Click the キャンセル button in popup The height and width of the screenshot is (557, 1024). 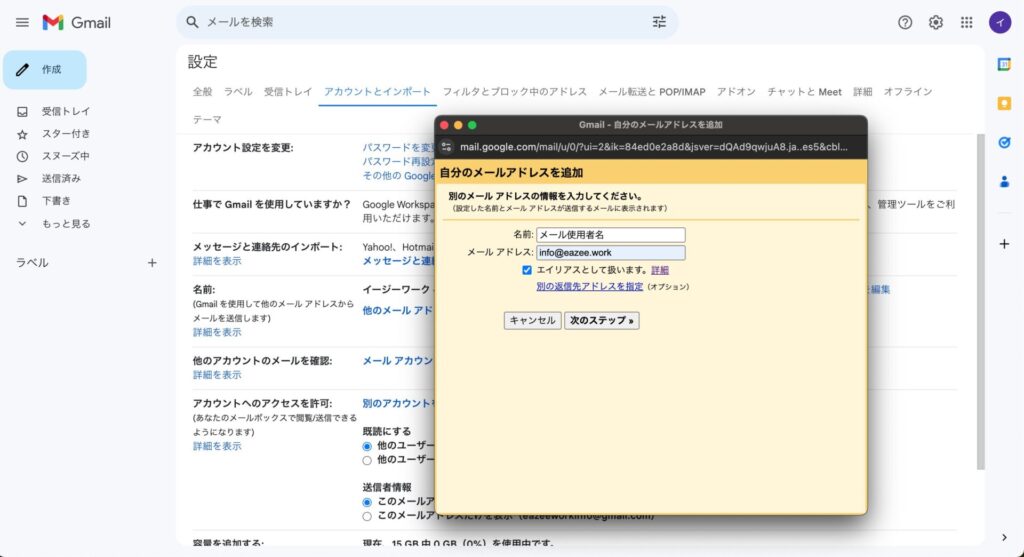532,321
